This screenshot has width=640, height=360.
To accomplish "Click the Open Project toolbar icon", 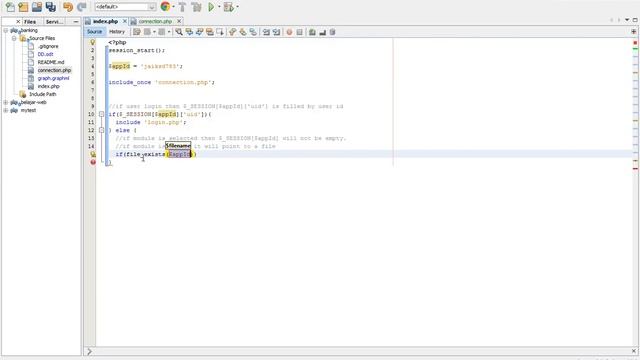I will point(37,7).
